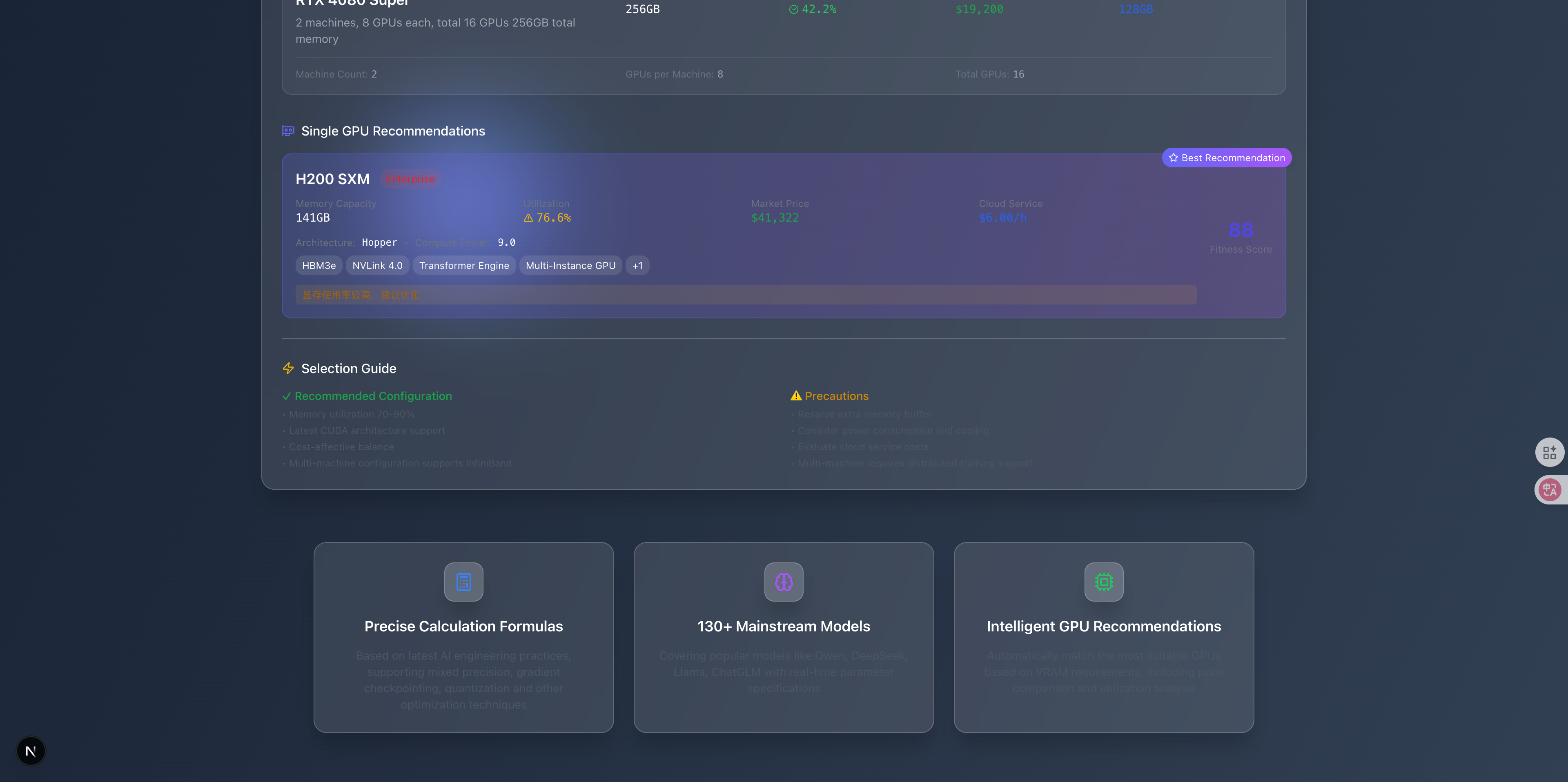The width and height of the screenshot is (1568, 782).
Task: Click the 88 Fitness Score value
Action: [1241, 230]
